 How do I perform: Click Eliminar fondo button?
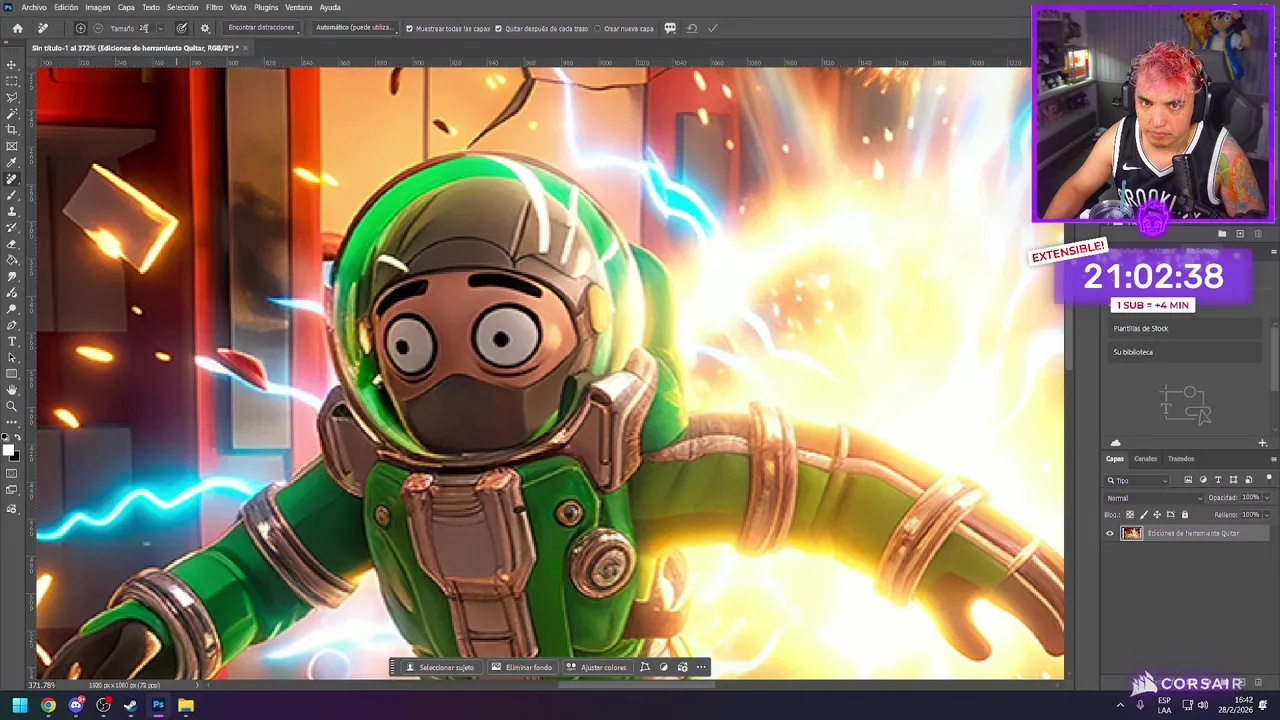(522, 667)
